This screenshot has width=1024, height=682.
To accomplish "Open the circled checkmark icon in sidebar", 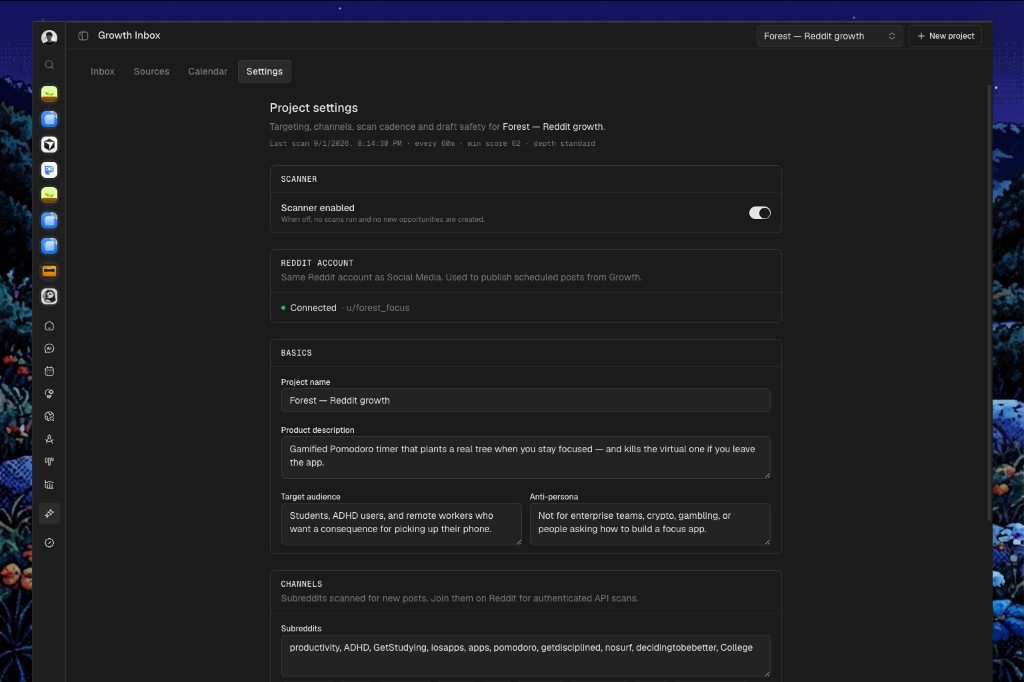I will (49, 543).
